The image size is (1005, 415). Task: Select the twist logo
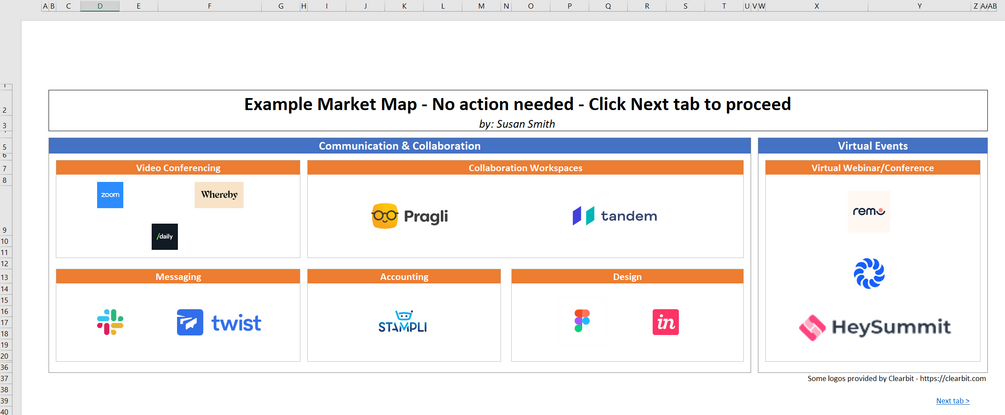coord(219,323)
